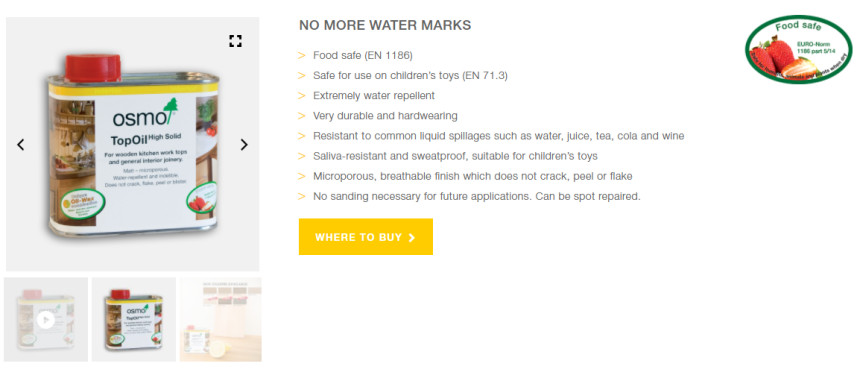Select the TopOil can thumbnail
Image resolution: width=860 pixels, height=384 pixels.
tap(134, 319)
